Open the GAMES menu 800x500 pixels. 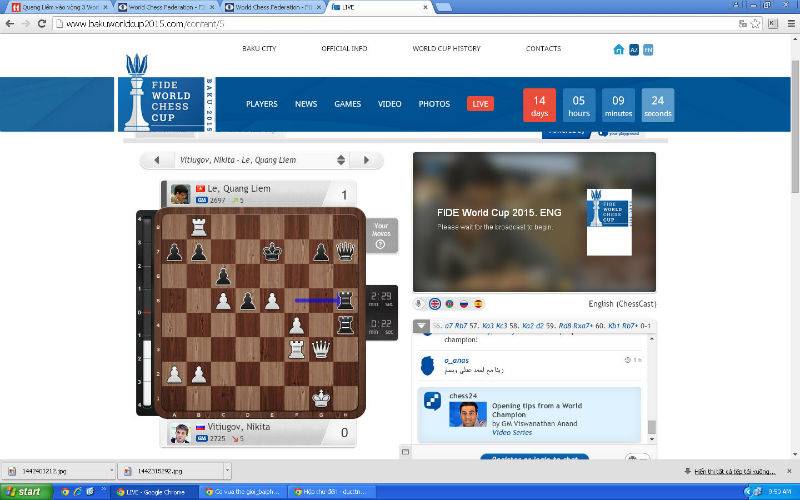point(347,104)
